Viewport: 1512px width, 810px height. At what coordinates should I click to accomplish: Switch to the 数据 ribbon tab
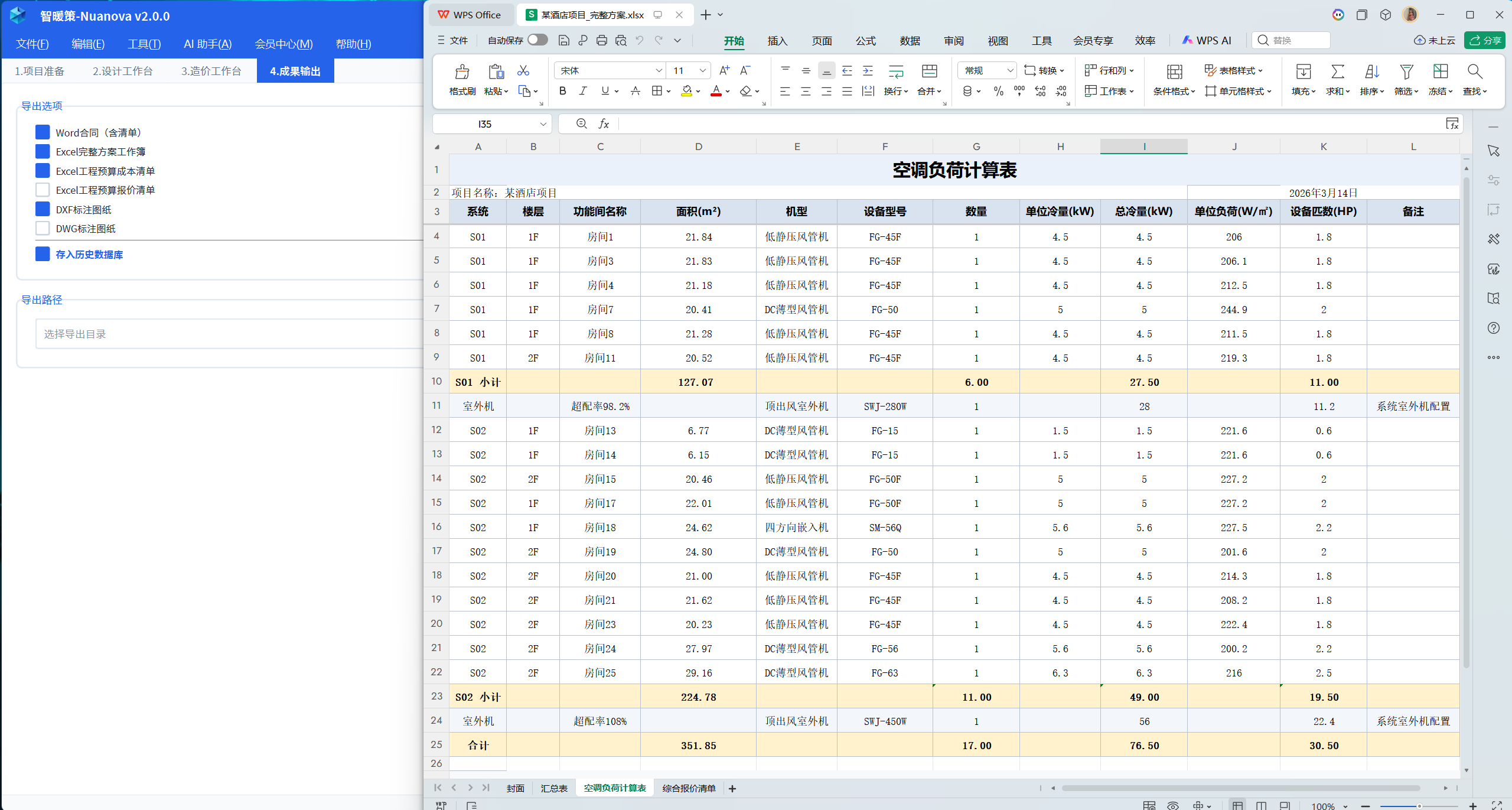[910, 41]
